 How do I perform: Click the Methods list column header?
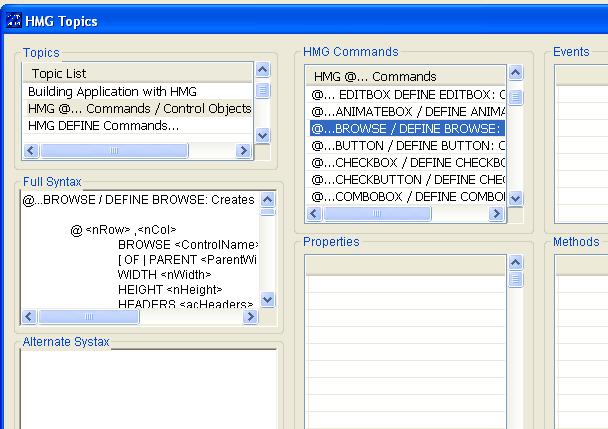coord(582,266)
